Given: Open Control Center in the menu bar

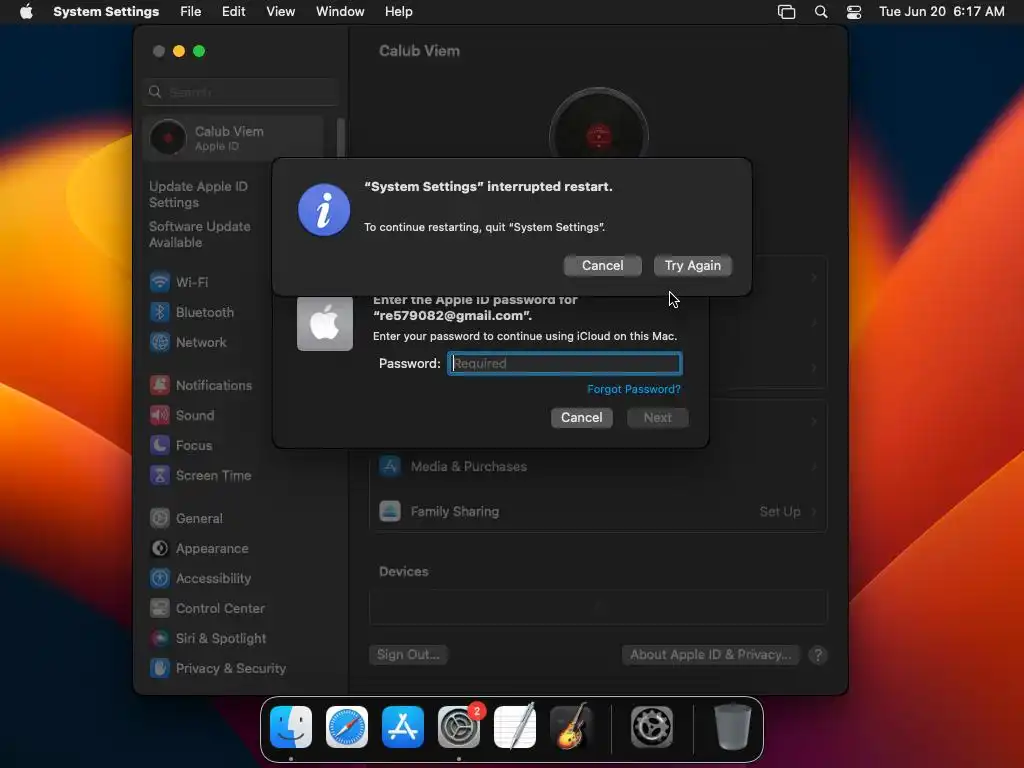Looking at the screenshot, I should (854, 12).
